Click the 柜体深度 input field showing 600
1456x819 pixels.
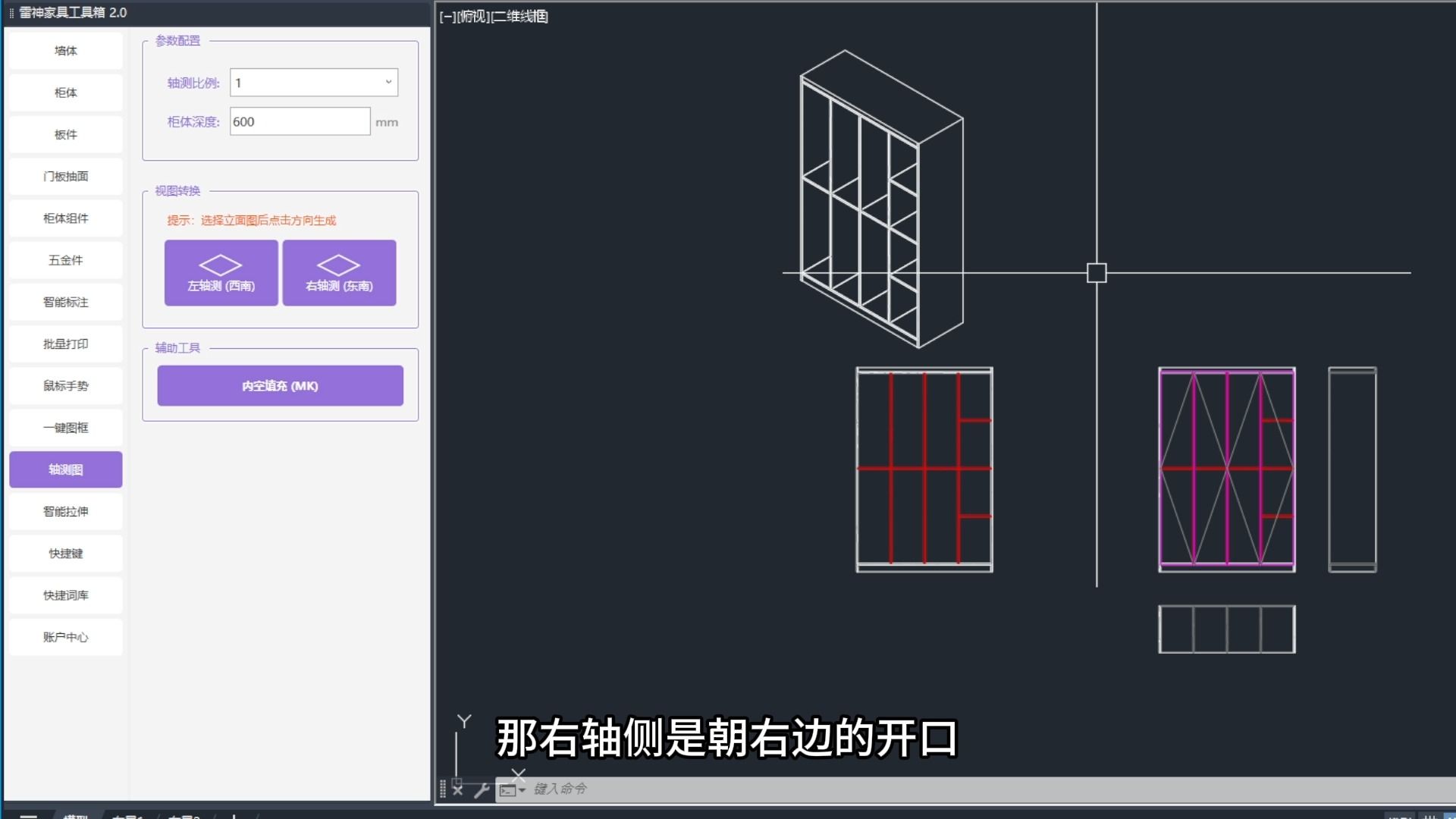[x=300, y=121]
